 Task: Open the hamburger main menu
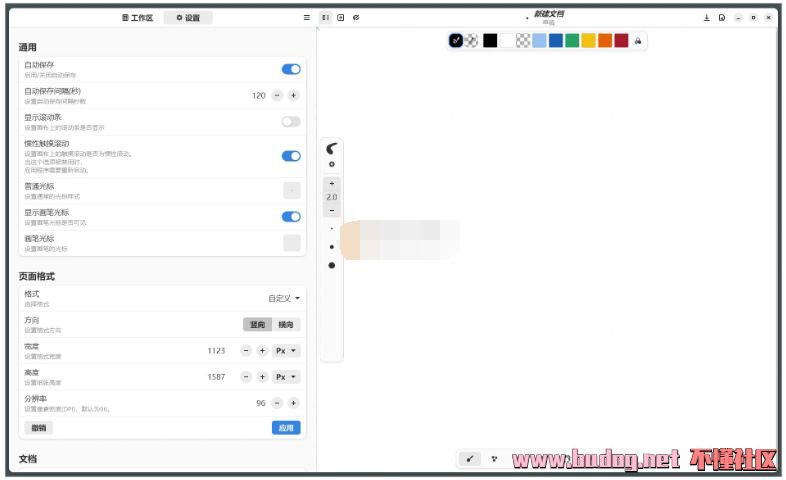pyautogui.click(x=307, y=17)
